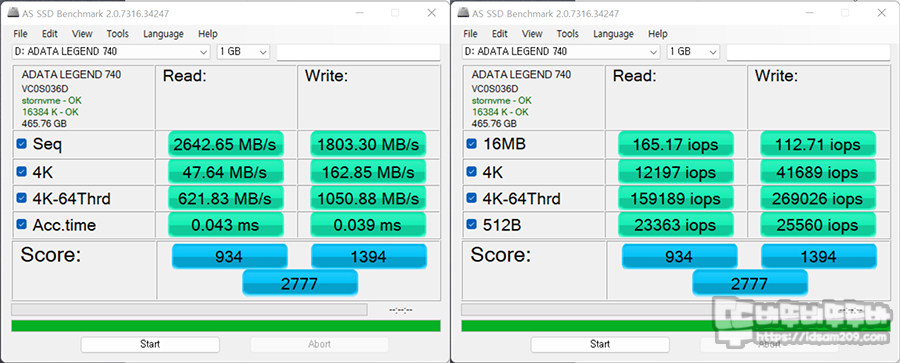
Task: Uncheck the Seq test checkbox in left window
Action: coord(21,144)
